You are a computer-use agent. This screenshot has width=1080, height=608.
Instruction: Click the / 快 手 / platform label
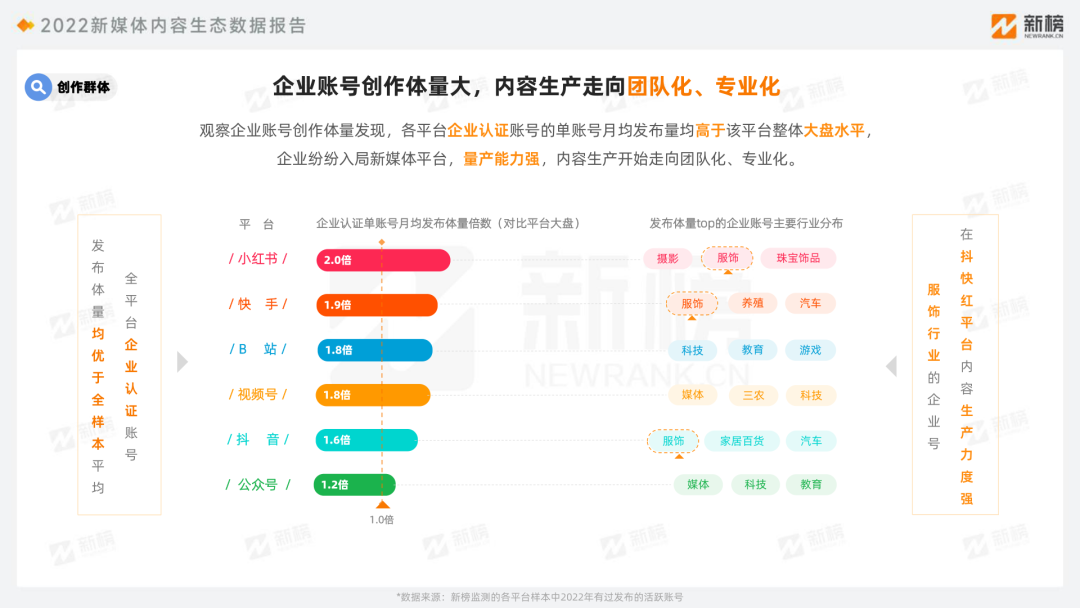pyautogui.click(x=258, y=304)
